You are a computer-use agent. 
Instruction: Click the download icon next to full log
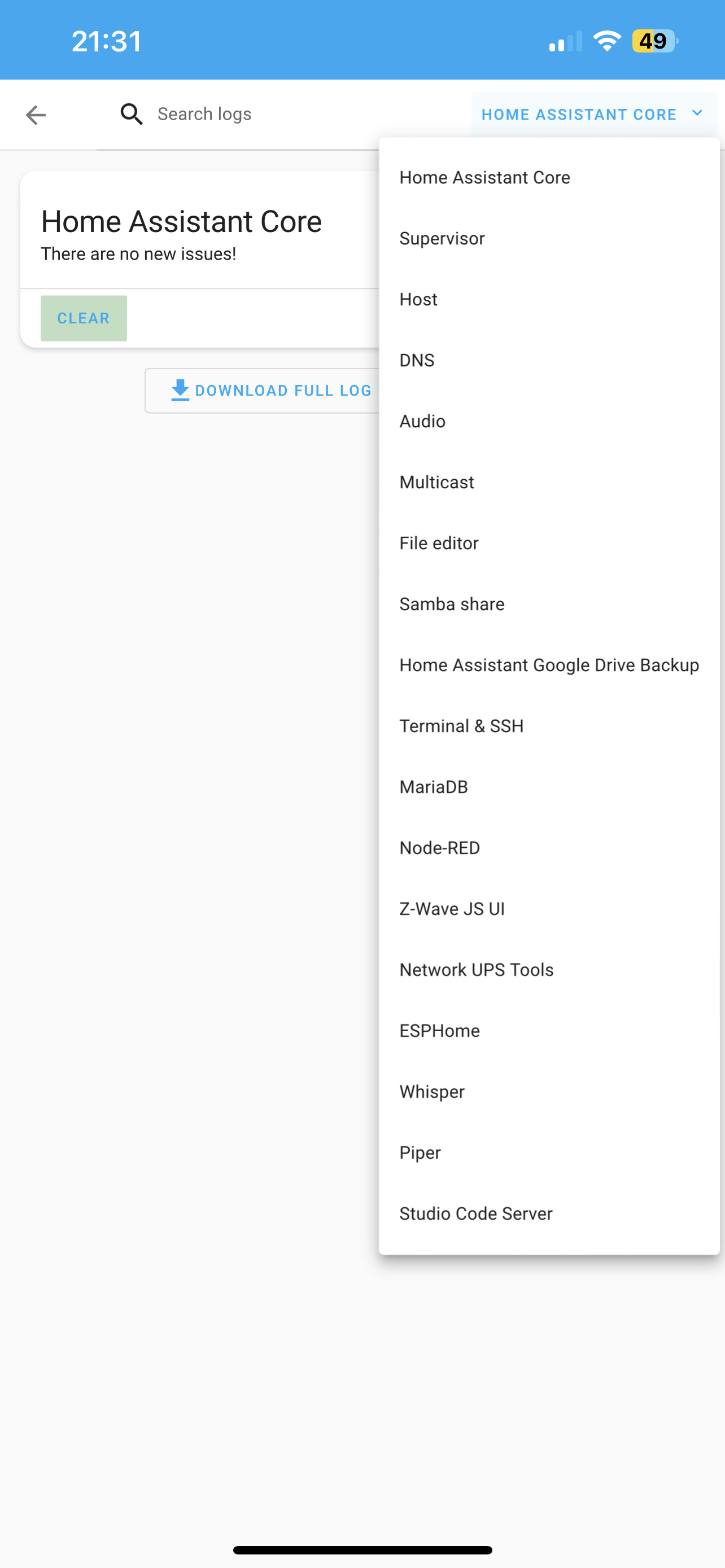click(180, 390)
